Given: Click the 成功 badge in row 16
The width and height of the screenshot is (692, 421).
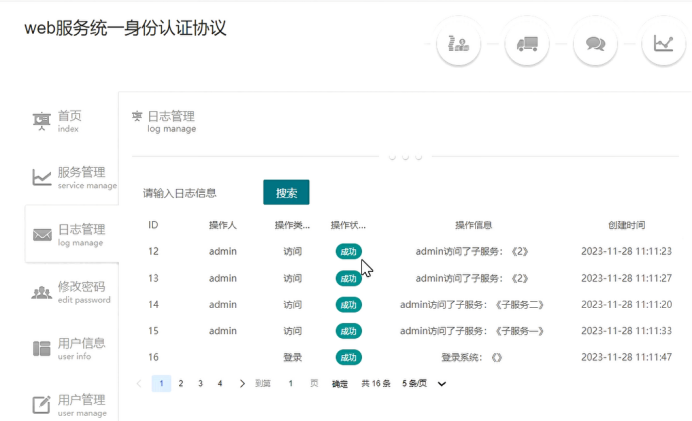Looking at the screenshot, I should point(349,357).
